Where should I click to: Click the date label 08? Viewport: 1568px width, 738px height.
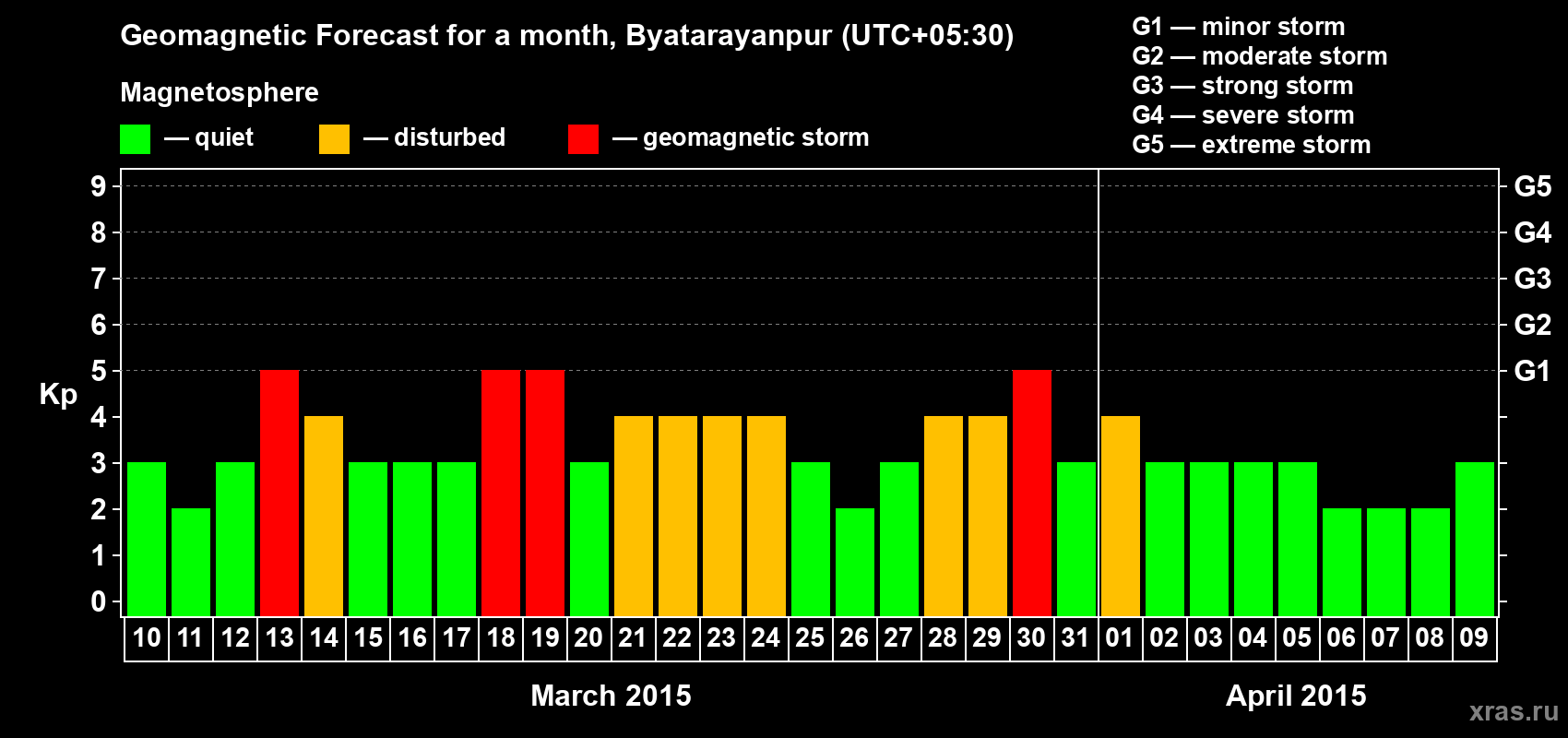click(x=1431, y=638)
